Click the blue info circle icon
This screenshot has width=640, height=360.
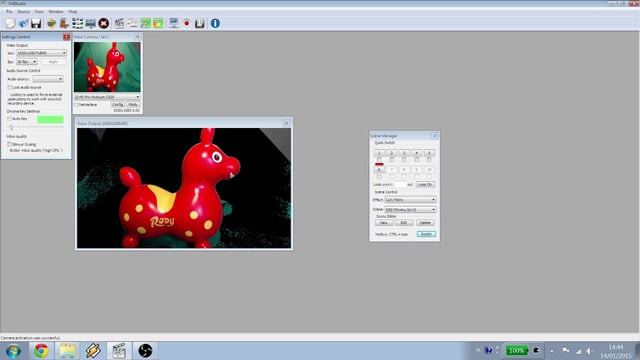coord(215,23)
